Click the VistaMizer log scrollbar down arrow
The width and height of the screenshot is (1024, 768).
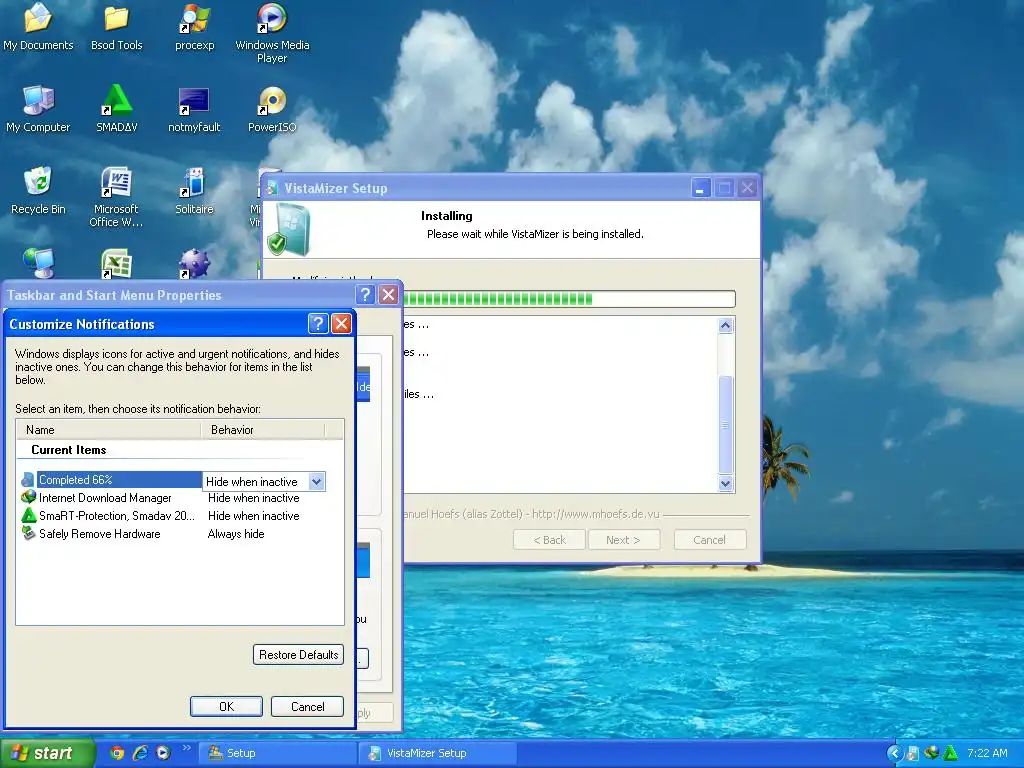coord(726,484)
